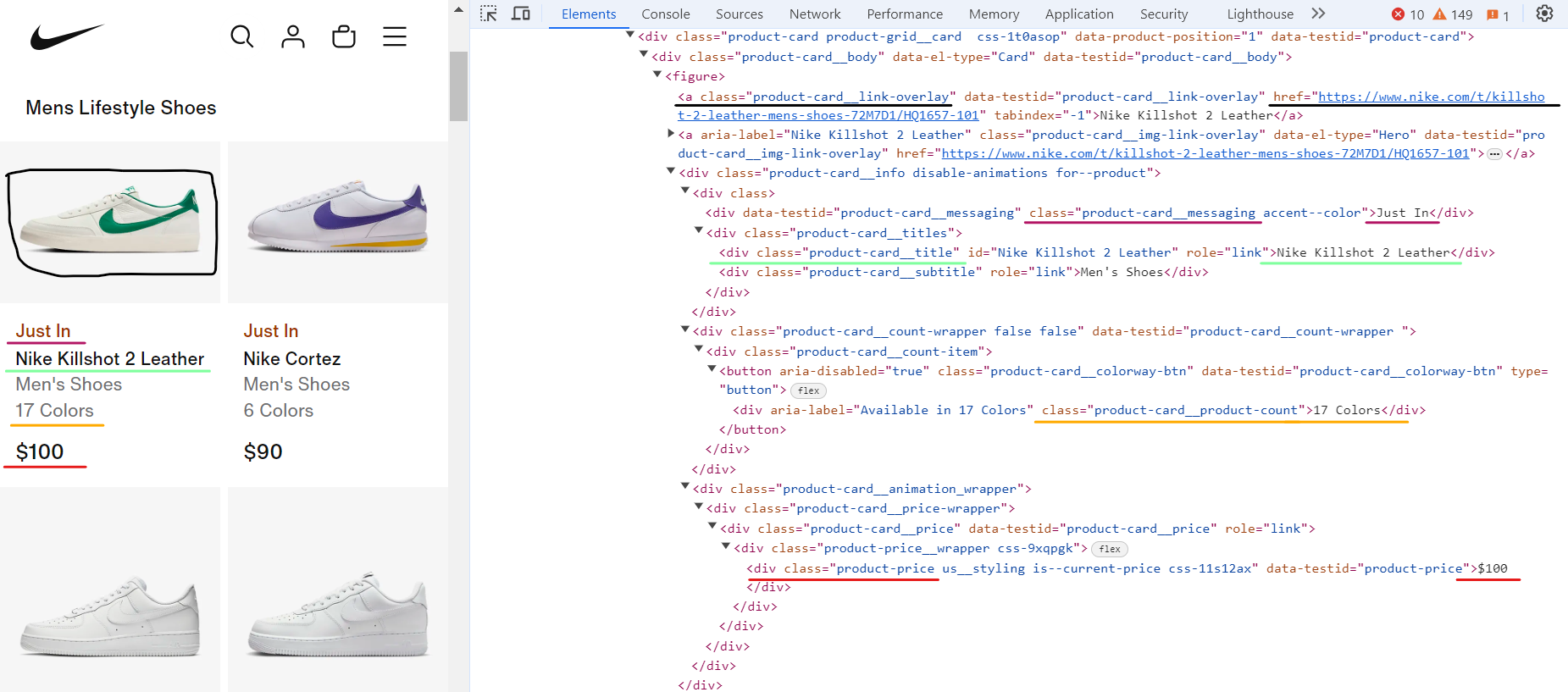
Task: Open the green Killshot 2 Leather shoe image
Action: click(x=111, y=223)
